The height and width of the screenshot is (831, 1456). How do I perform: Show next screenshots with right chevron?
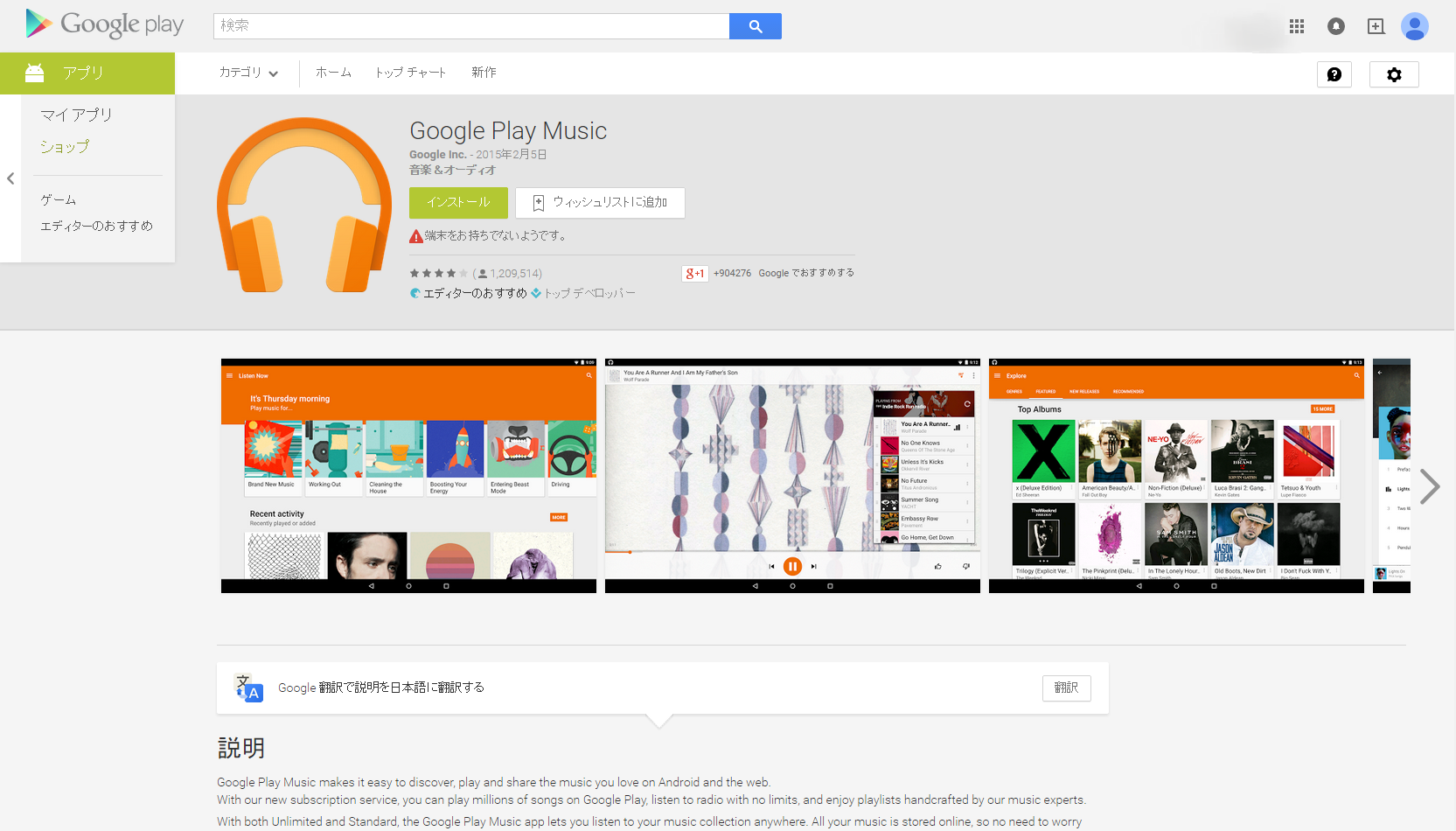pyautogui.click(x=1430, y=486)
